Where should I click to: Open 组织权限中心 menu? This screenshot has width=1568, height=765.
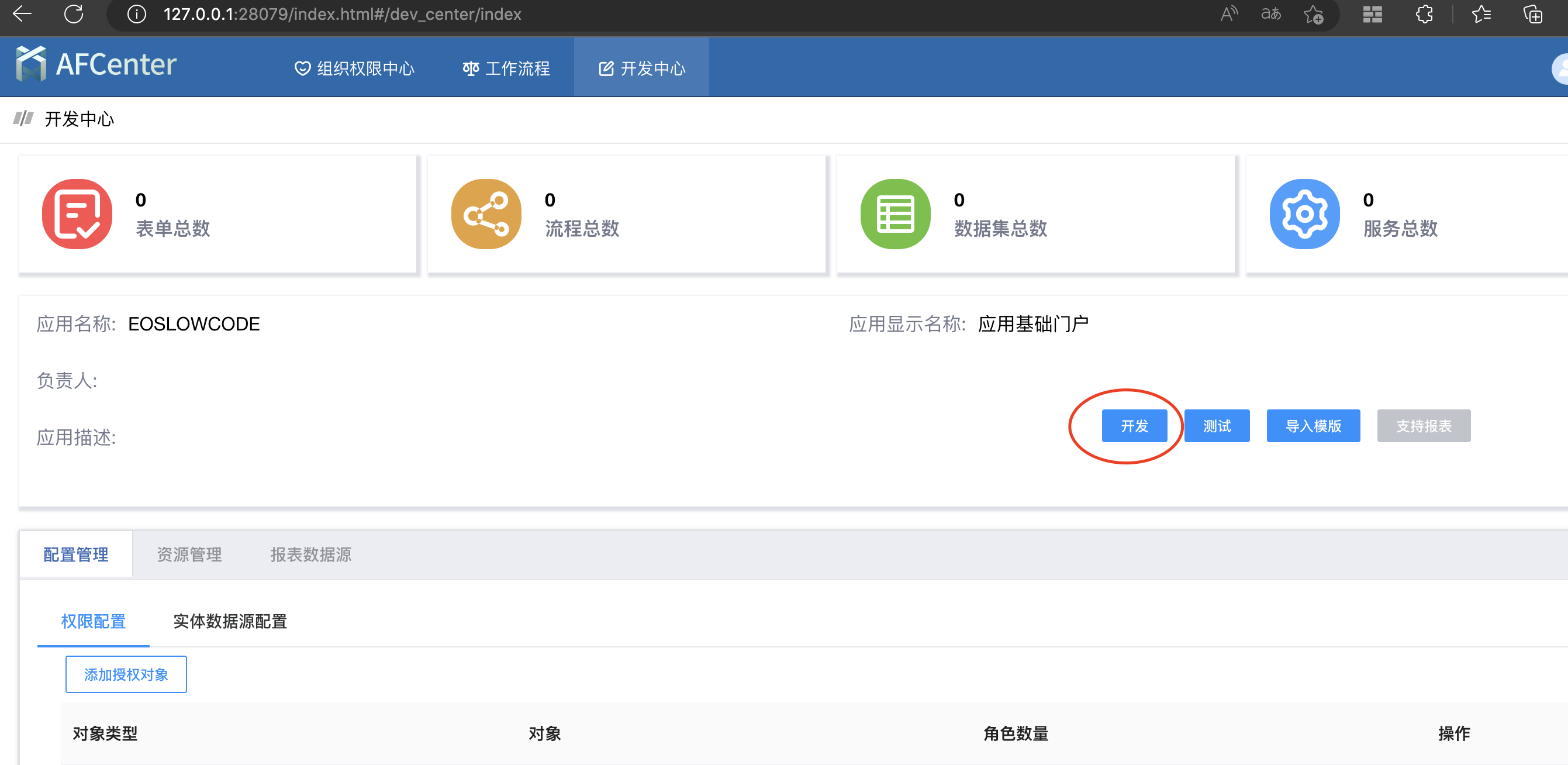[x=354, y=68]
